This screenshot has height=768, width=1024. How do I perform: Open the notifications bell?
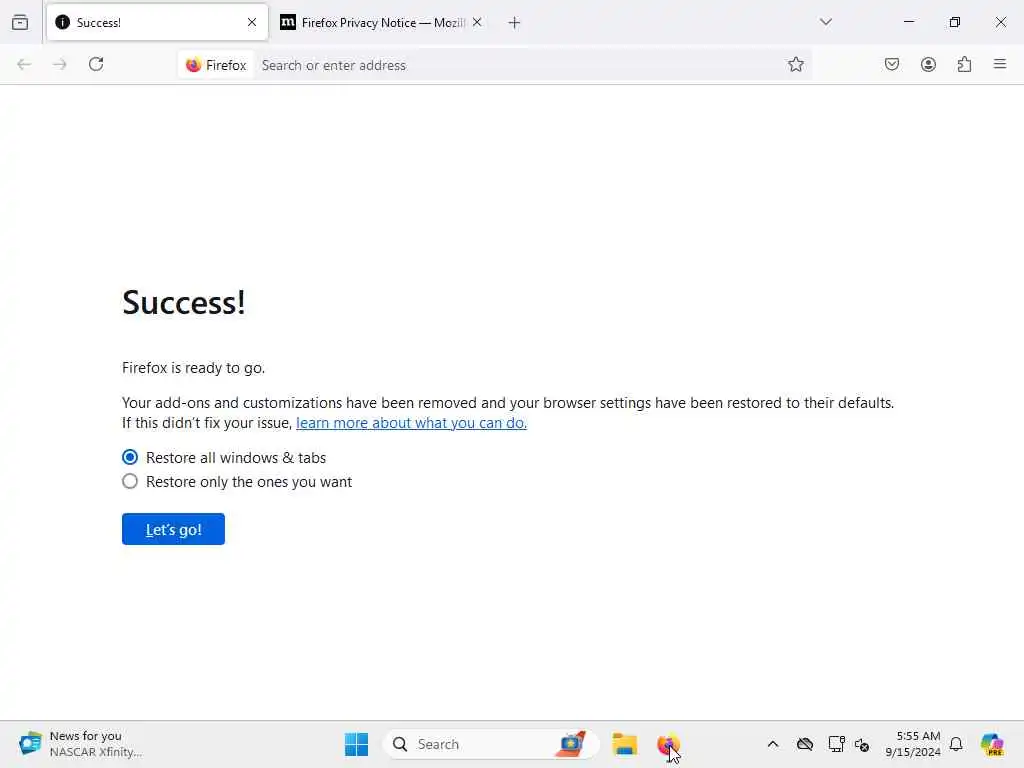[956, 744]
